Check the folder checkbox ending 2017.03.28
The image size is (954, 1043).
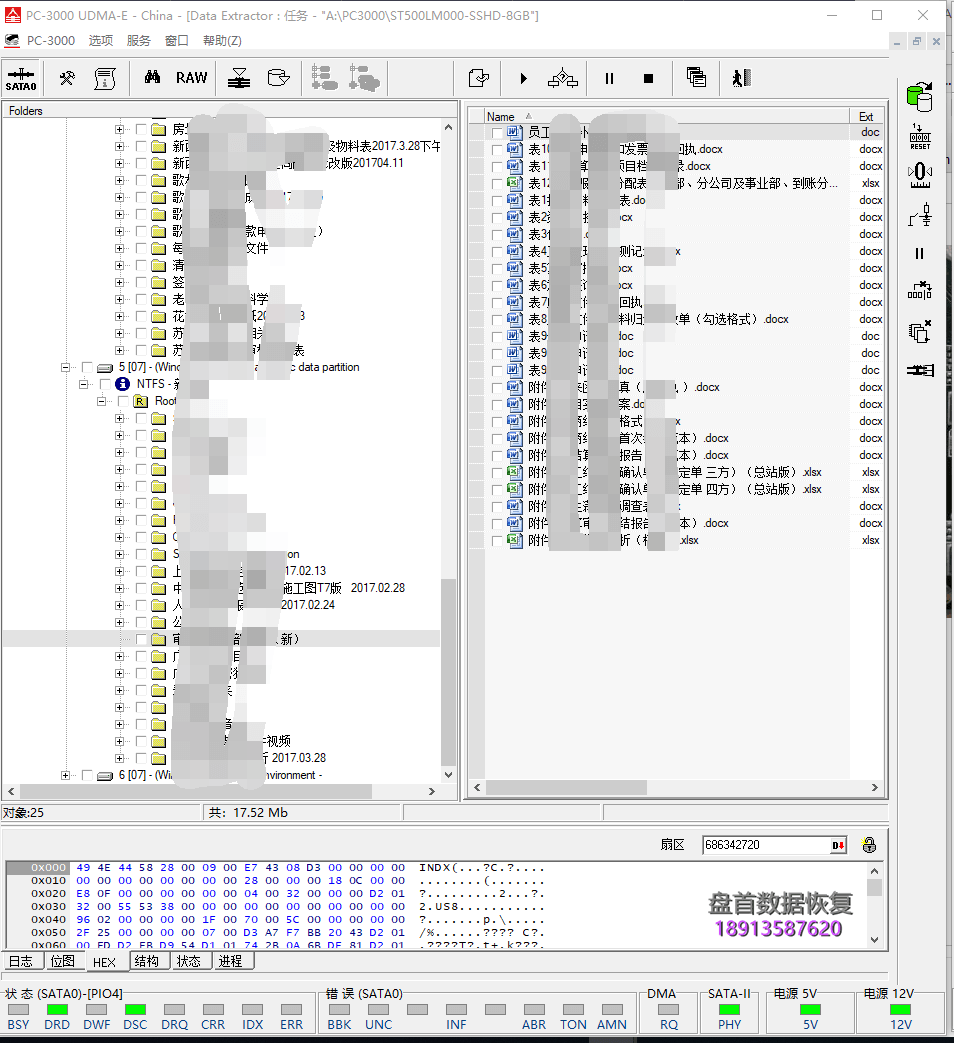(x=141, y=758)
